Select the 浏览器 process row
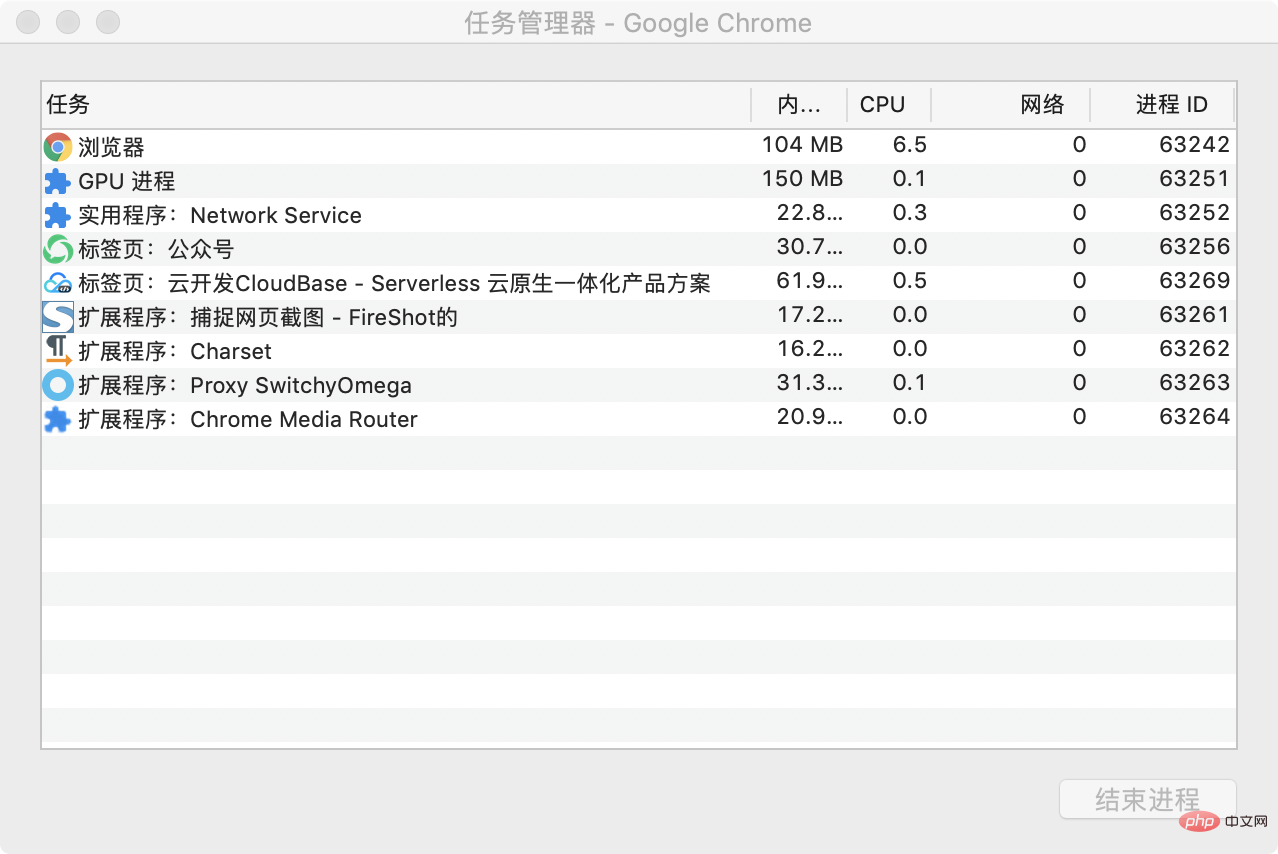Image resolution: width=1278 pixels, height=854 pixels. tap(638, 147)
